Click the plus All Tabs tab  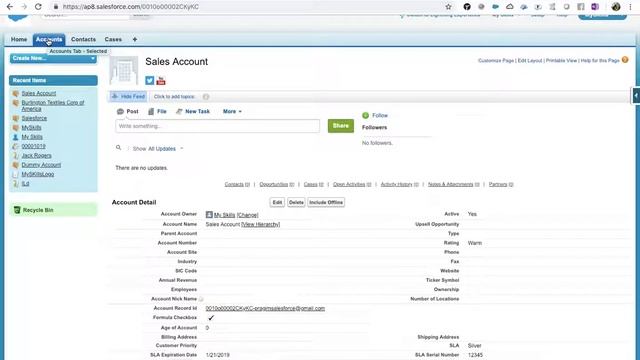135,40
